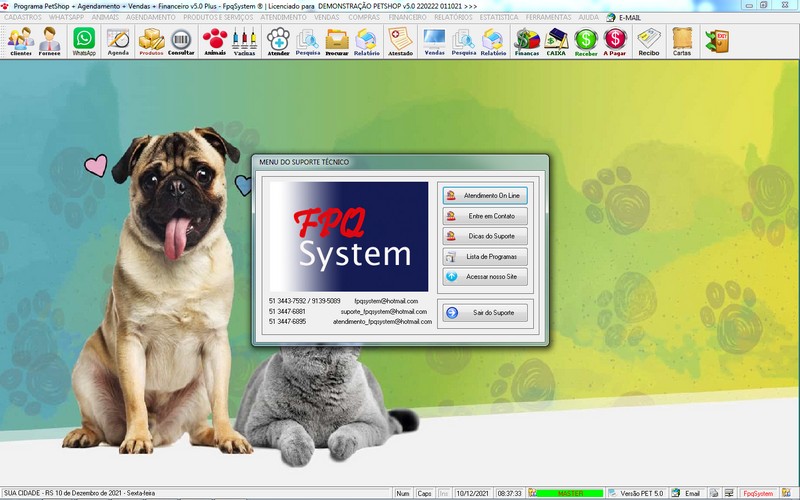The image size is (800, 500).
Task: Click the SUA CIDADE date text
Action: point(79,493)
